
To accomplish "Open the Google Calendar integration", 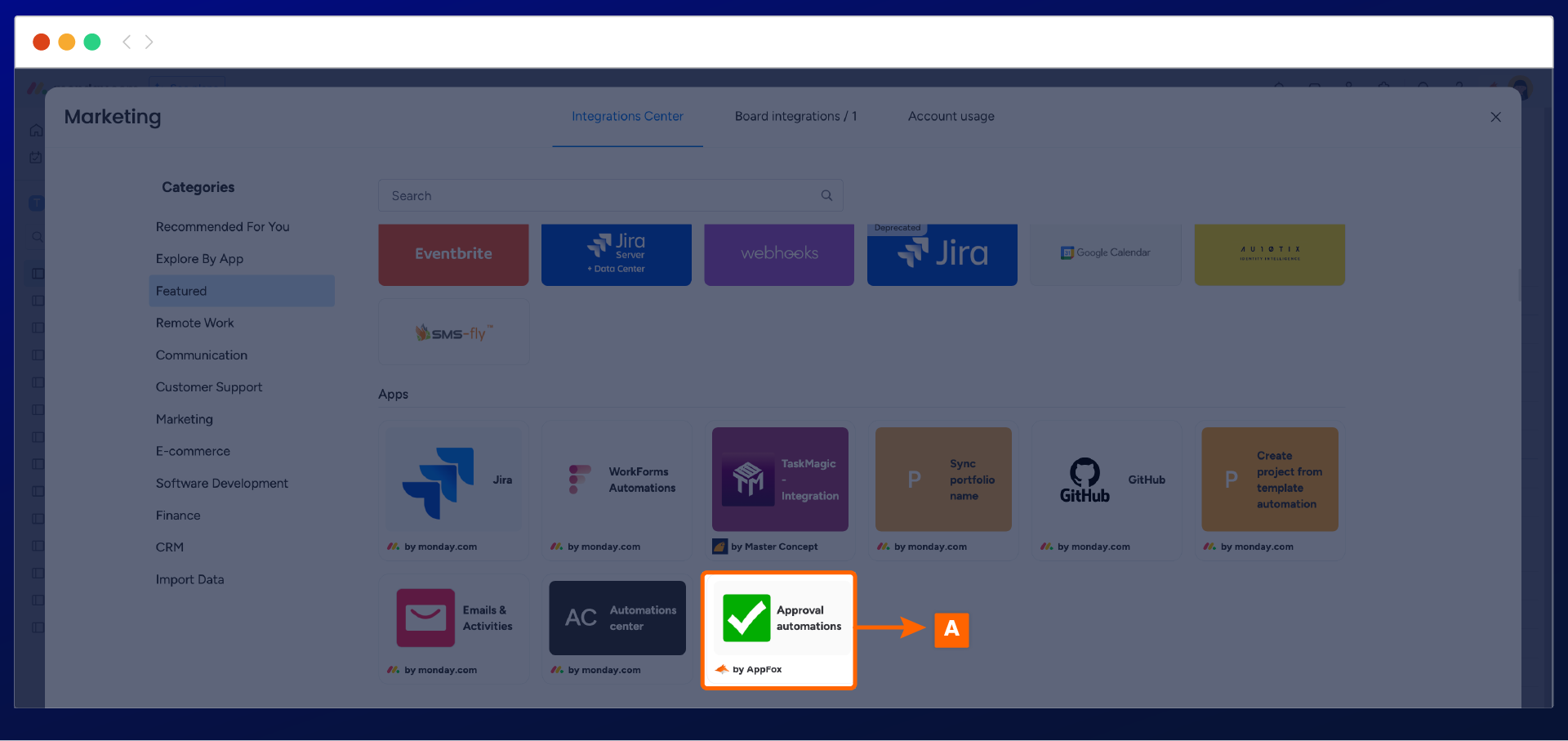I will [1105, 254].
